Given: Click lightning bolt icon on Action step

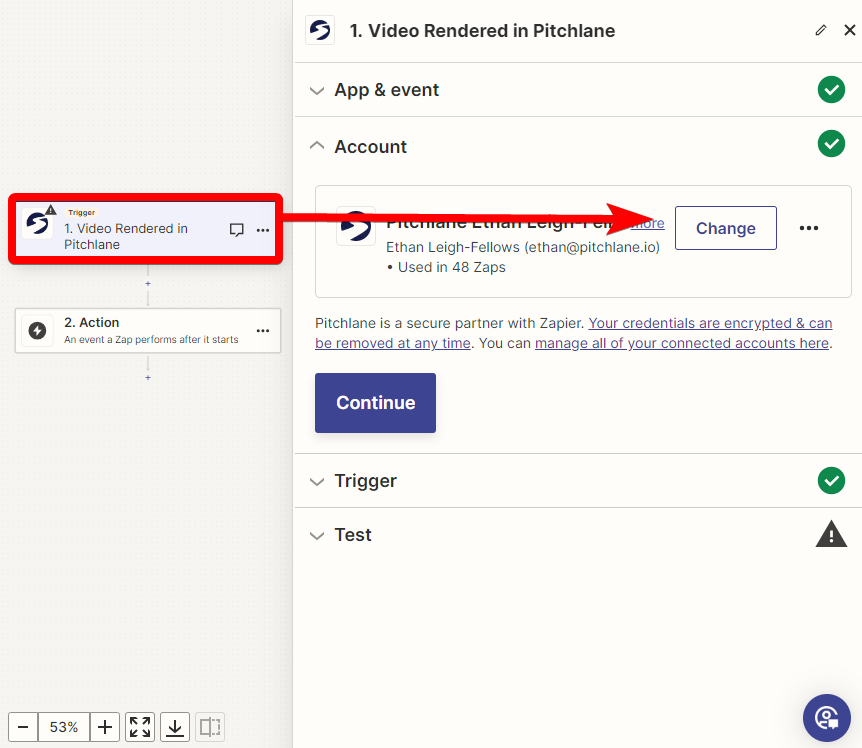Looking at the screenshot, I should [x=37, y=331].
